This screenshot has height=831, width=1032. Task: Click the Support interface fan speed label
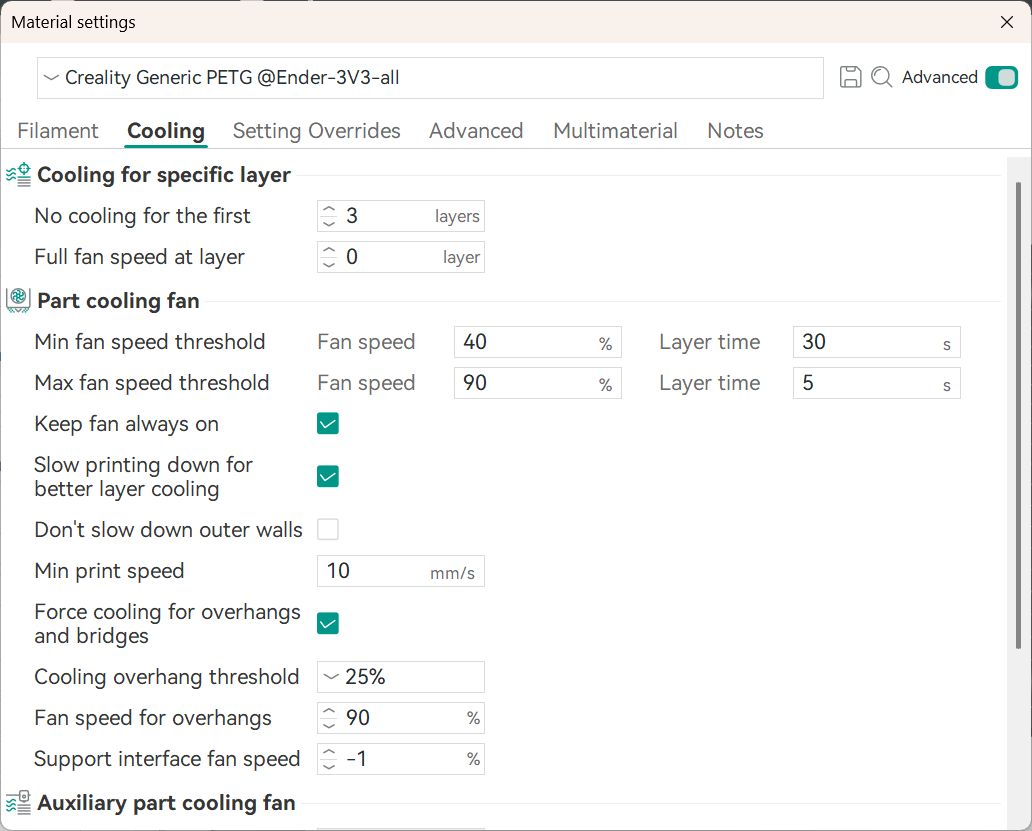click(167, 759)
